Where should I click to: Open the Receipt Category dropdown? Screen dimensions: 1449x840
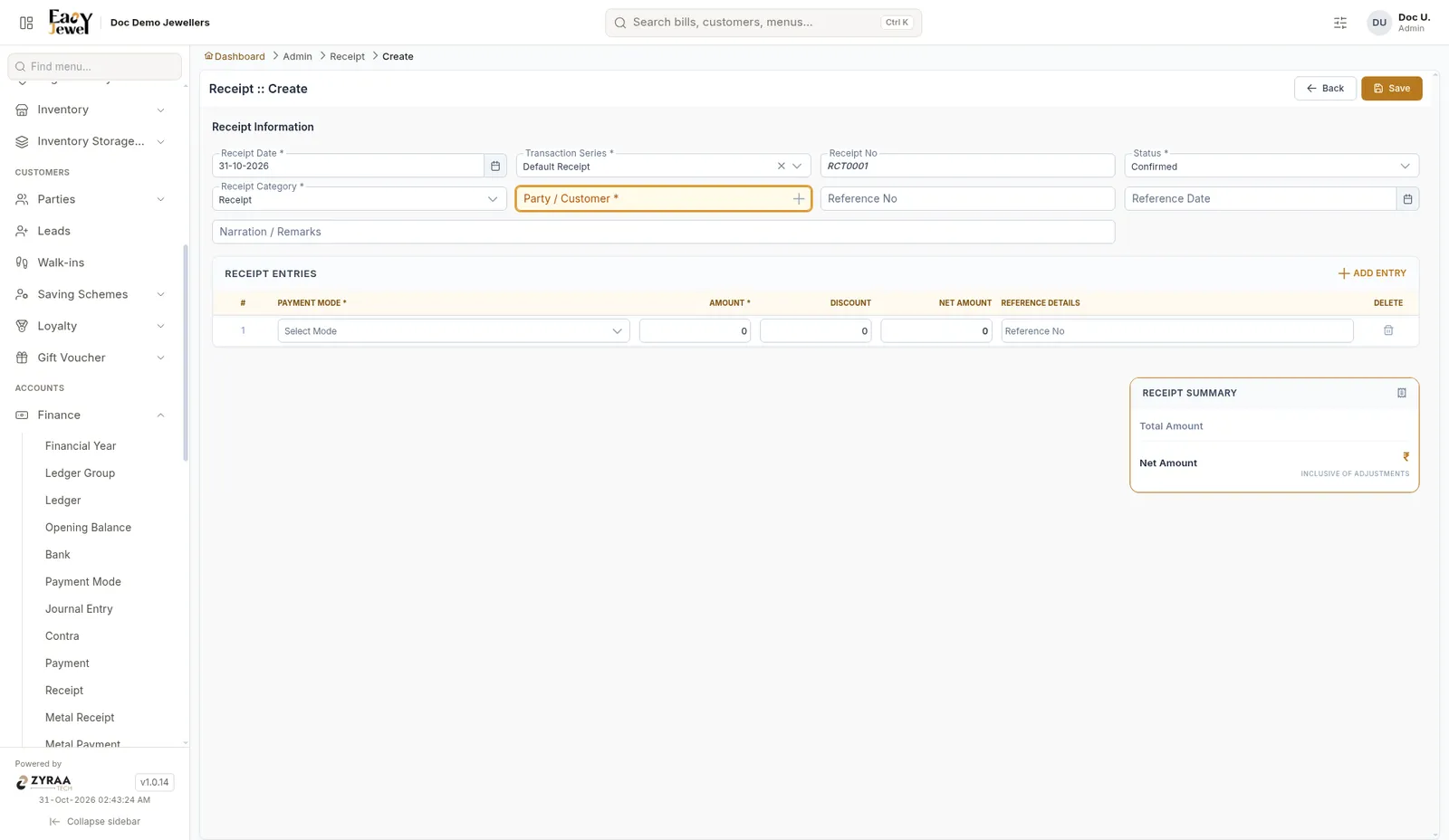point(360,199)
